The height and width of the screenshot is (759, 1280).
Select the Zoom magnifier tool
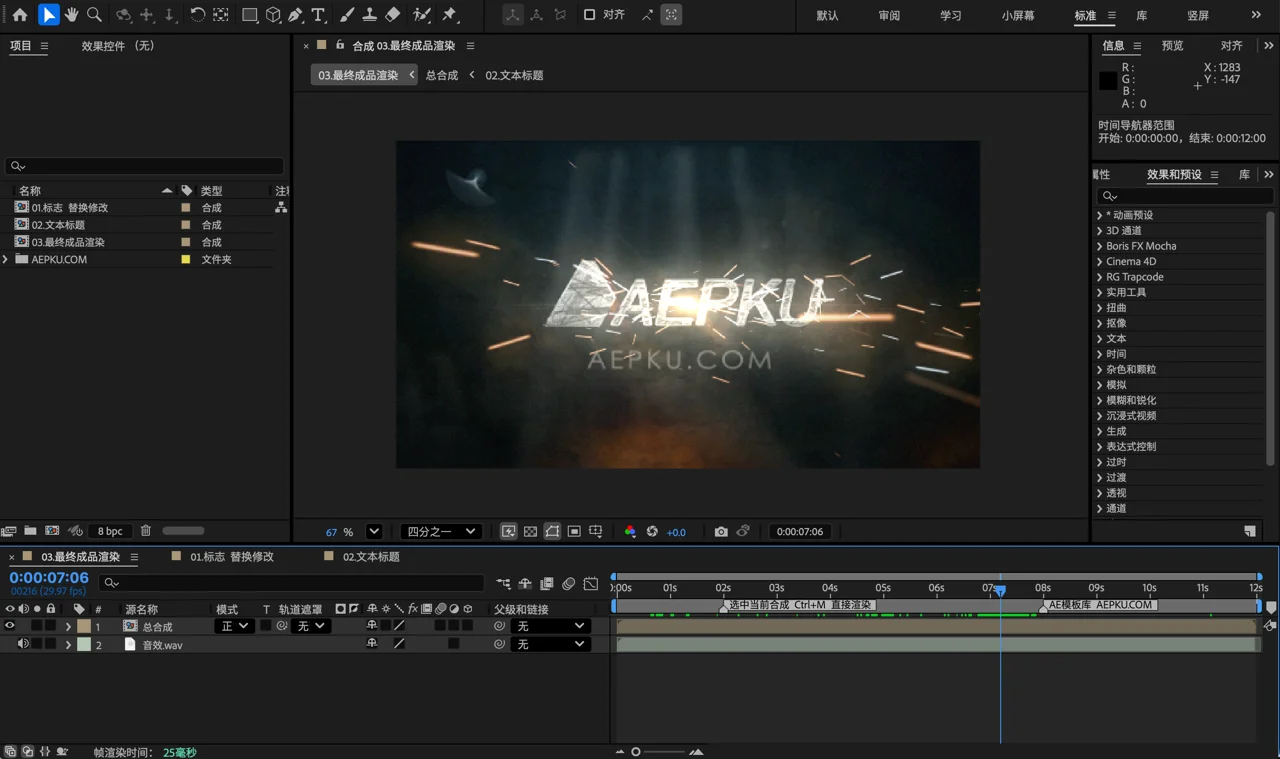pos(95,15)
